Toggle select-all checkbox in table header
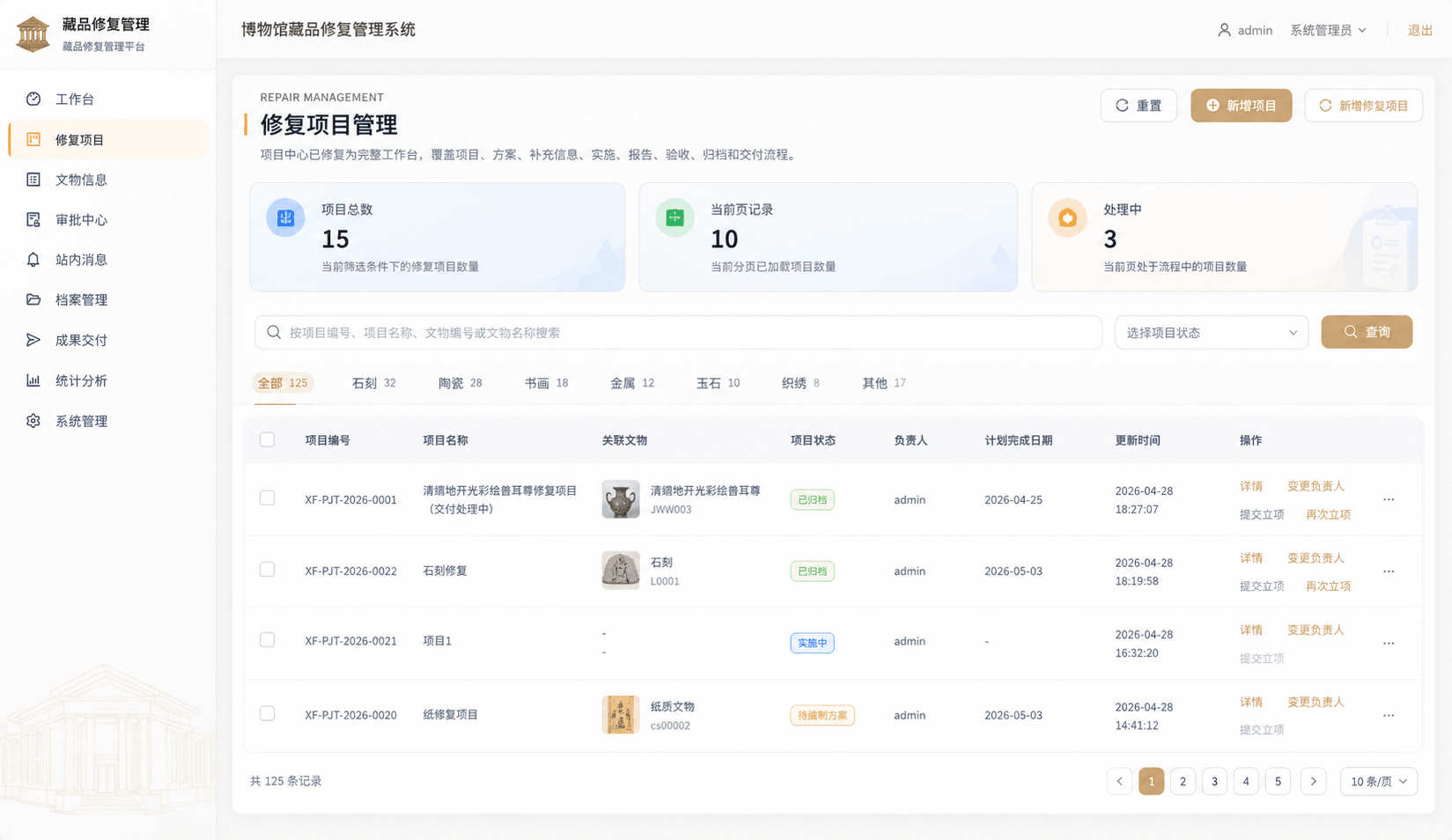The width and height of the screenshot is (1452, 840). (267, 439)
